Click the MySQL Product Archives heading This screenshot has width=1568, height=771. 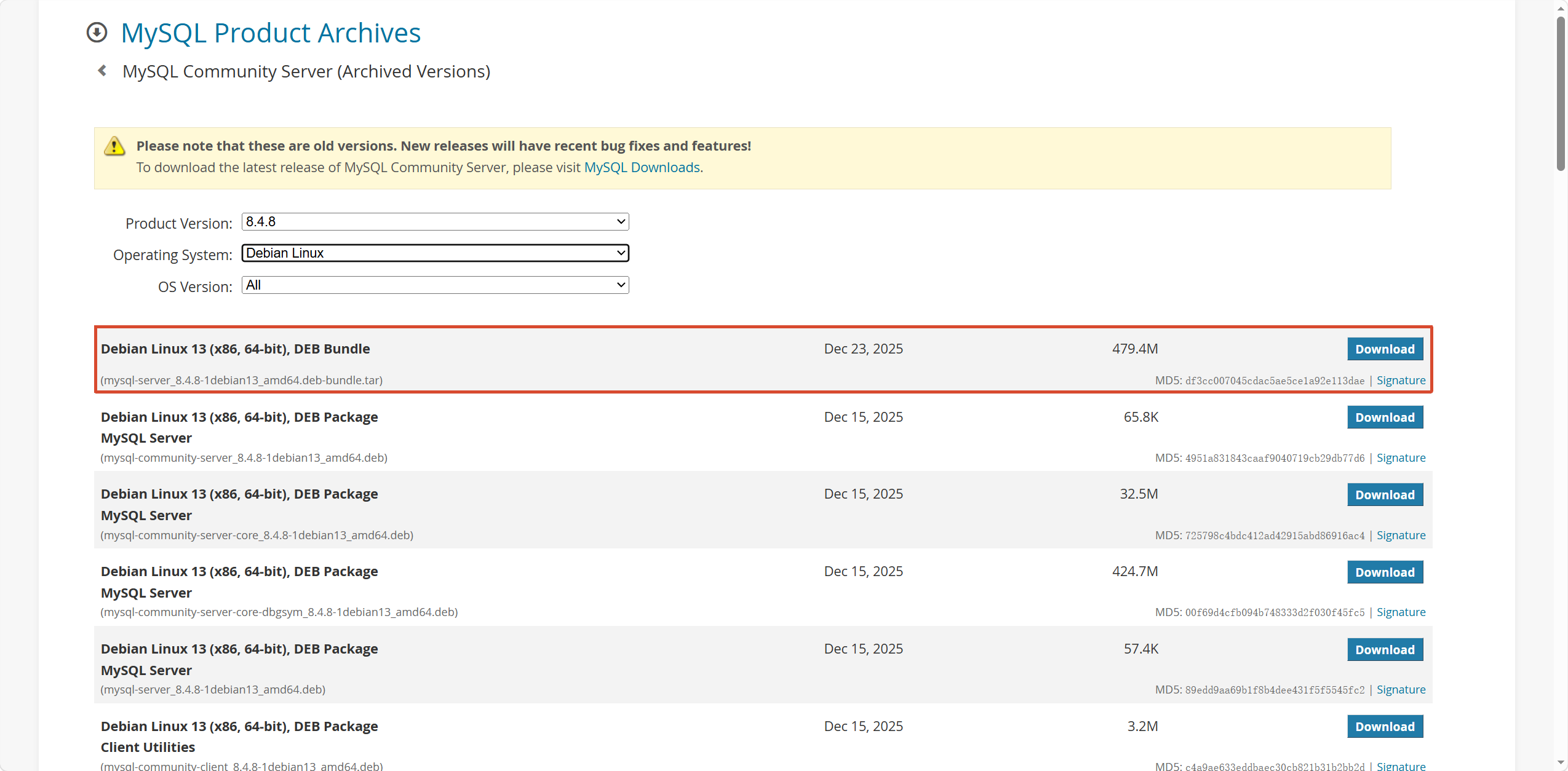coord(271,33)
